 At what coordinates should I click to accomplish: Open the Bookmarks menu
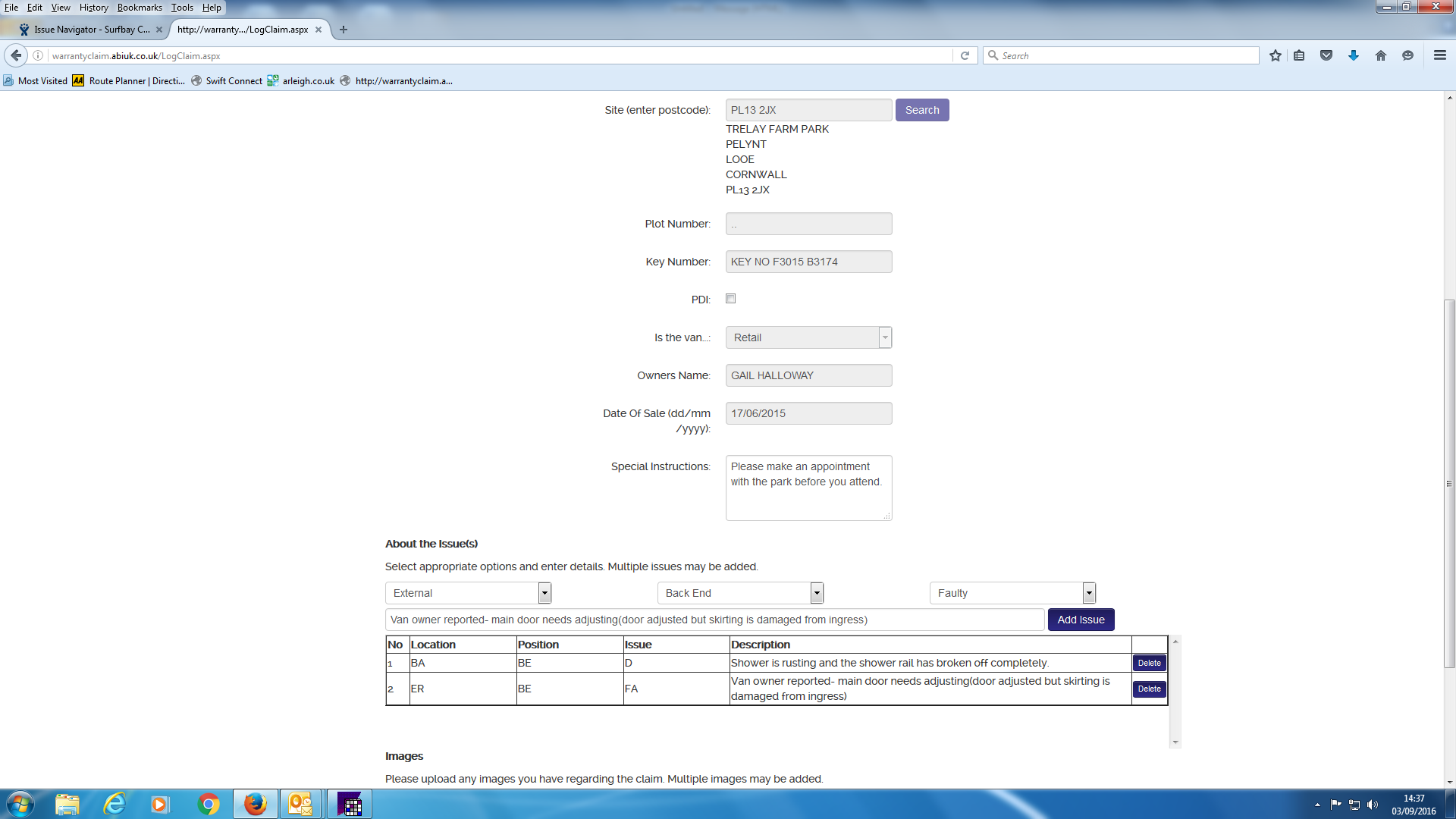click(x=140, y=8)
